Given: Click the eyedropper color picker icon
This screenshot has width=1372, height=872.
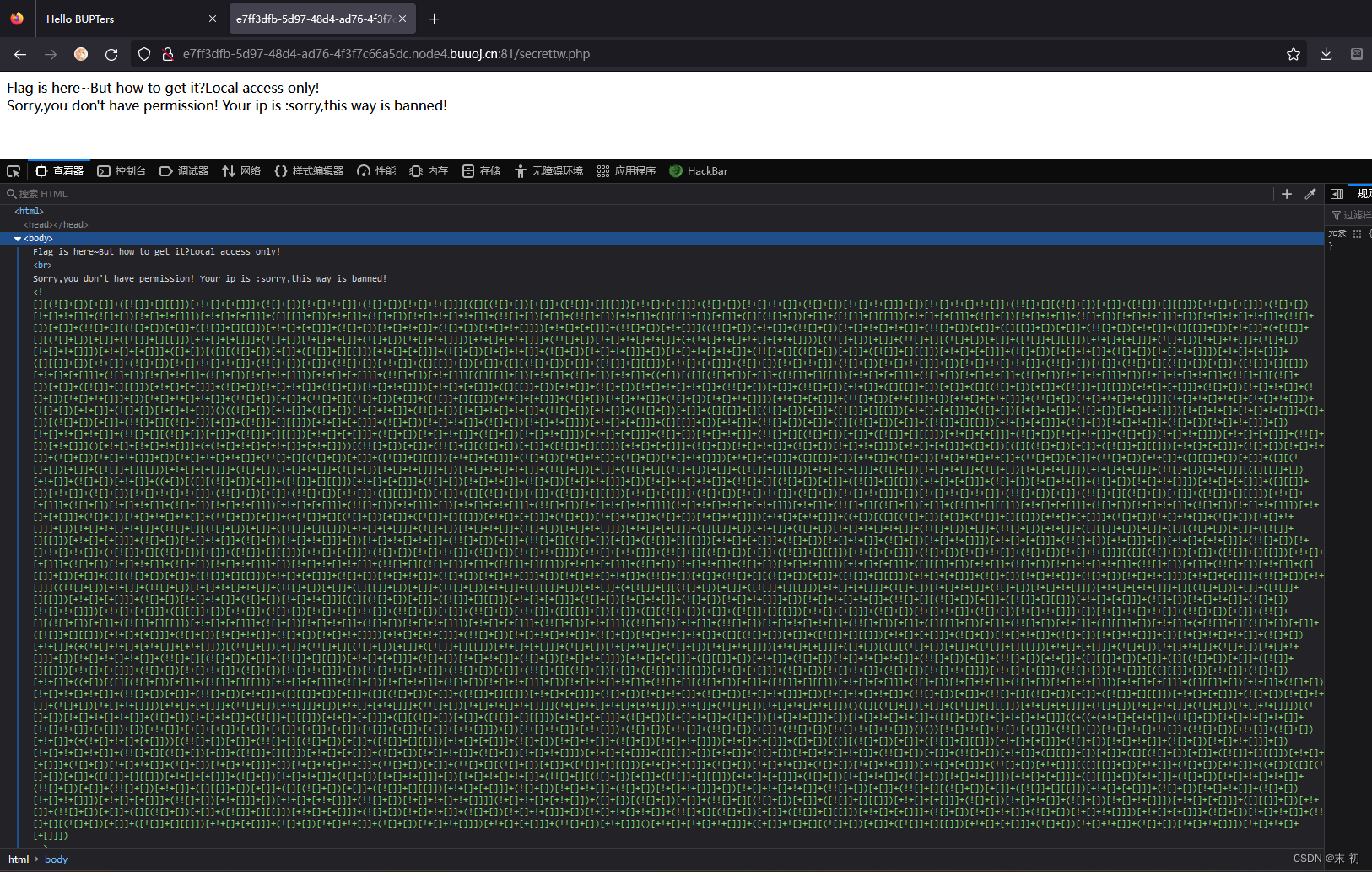Looking at the screenshot, I should pos(1310,194).
